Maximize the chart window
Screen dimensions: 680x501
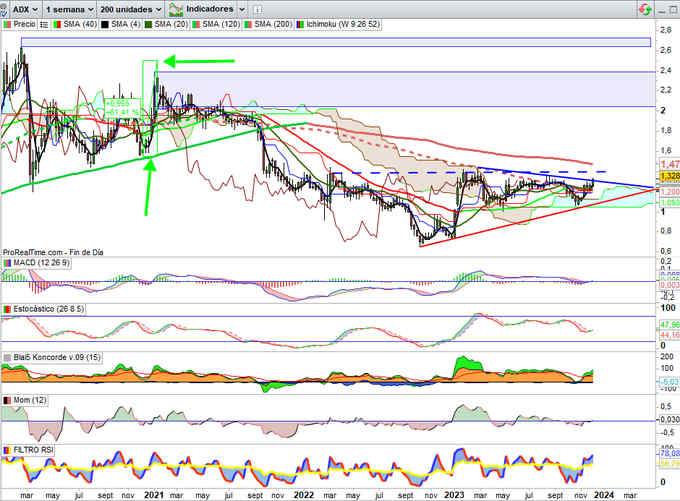click(674, 10)
